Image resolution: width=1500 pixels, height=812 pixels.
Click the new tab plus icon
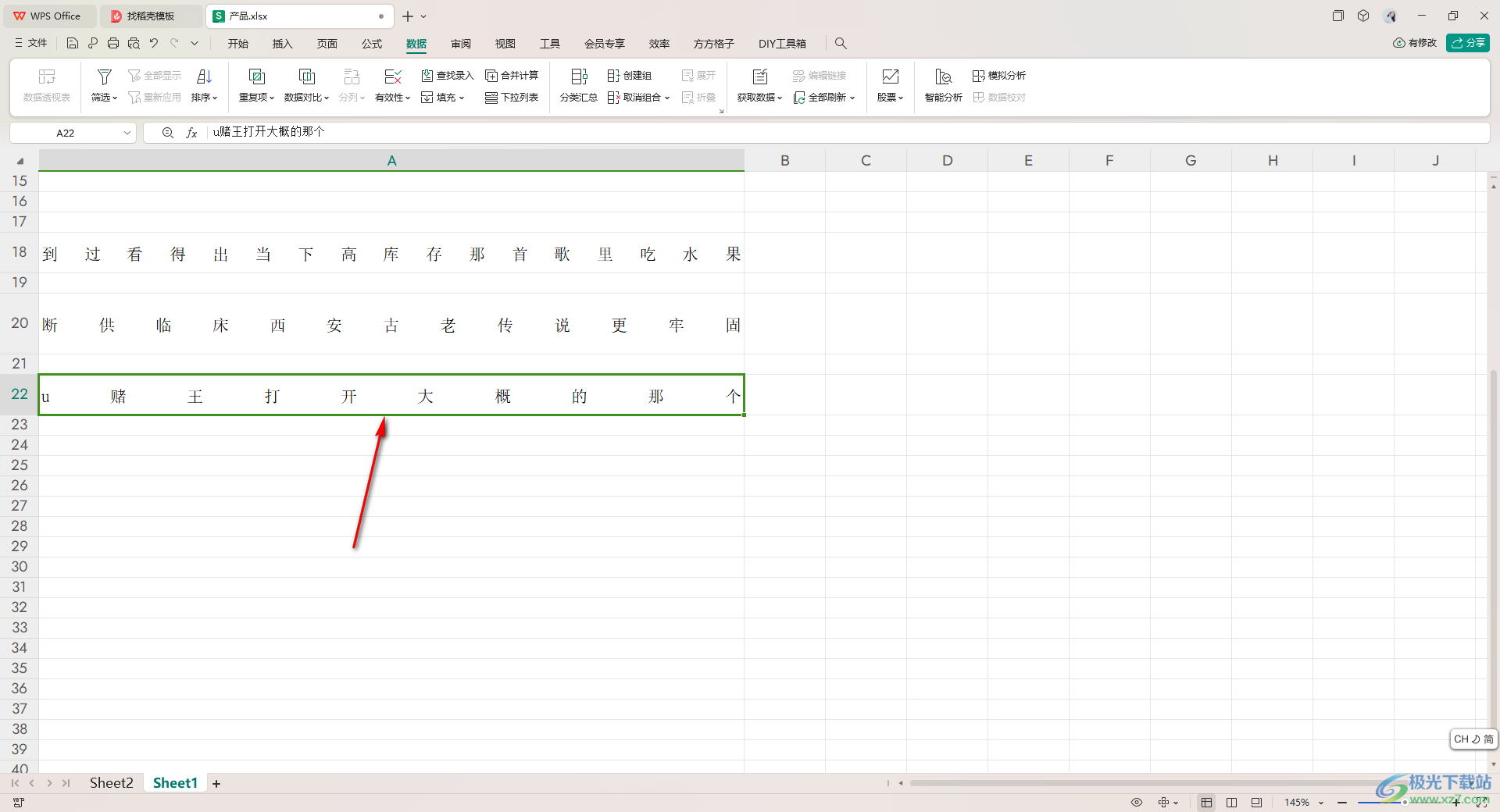[x=408, y=16]
